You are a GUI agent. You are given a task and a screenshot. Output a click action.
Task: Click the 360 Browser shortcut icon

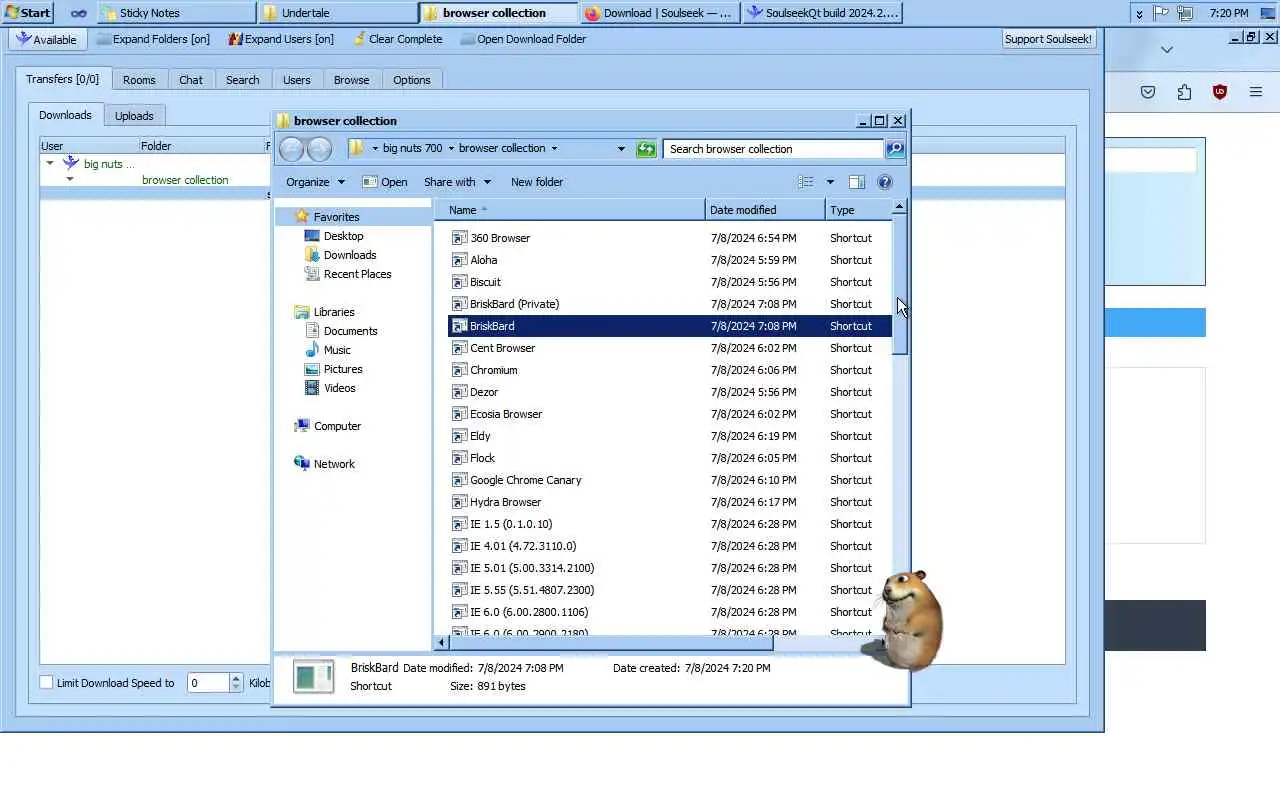(460, 238)
